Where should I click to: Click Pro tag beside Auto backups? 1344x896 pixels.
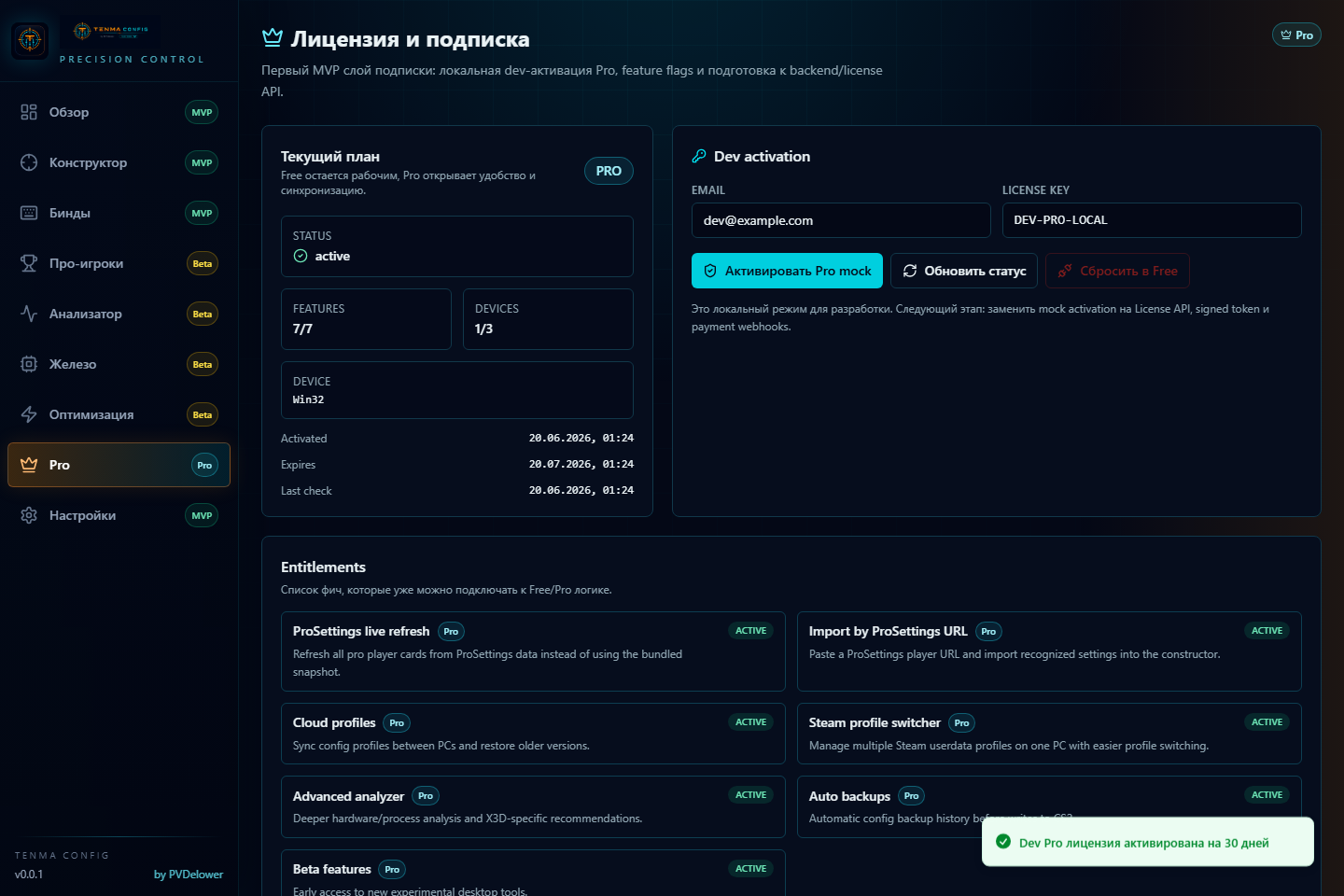click(912, 796)
